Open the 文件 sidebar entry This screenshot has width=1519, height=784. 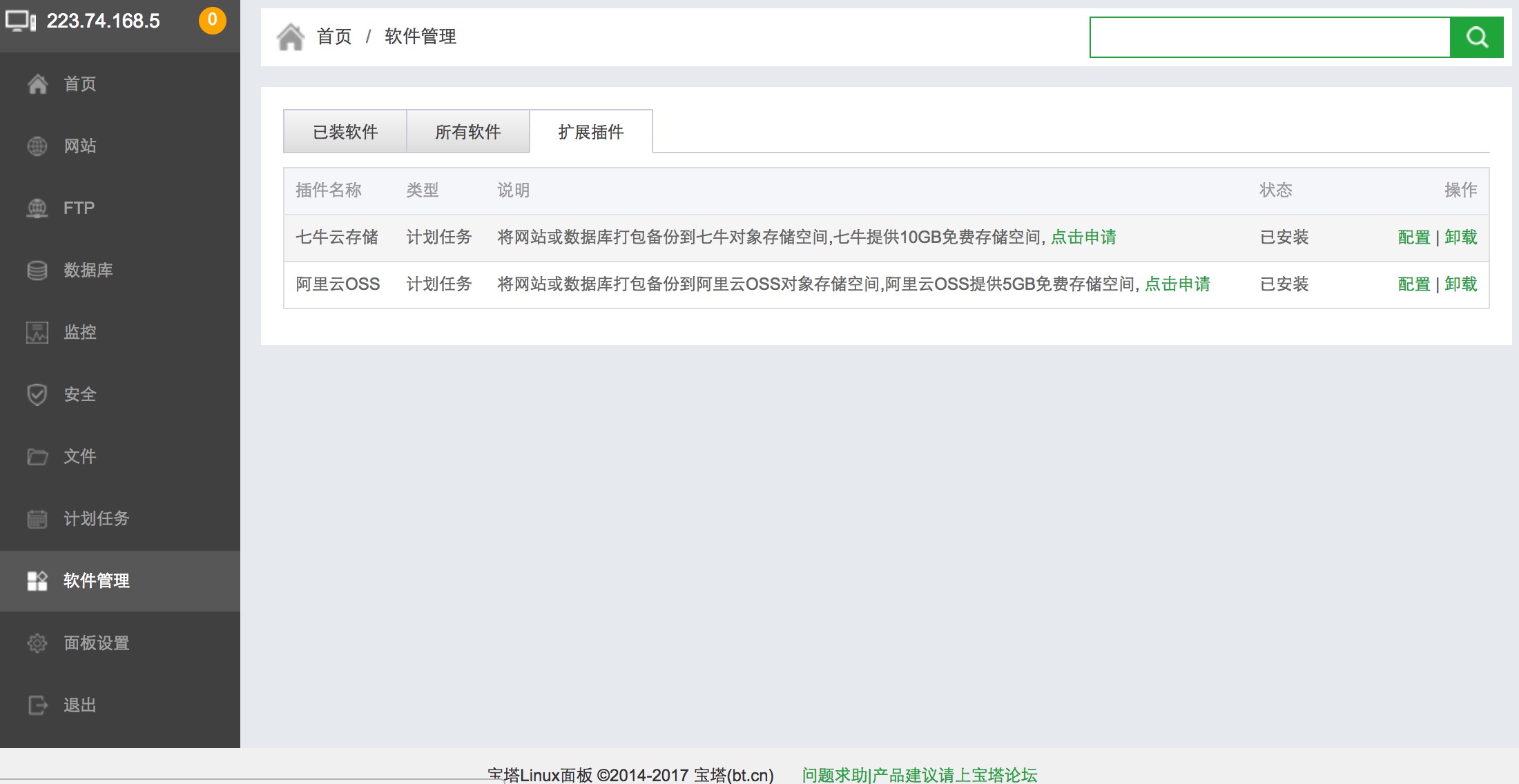click(x=120, y=457)
